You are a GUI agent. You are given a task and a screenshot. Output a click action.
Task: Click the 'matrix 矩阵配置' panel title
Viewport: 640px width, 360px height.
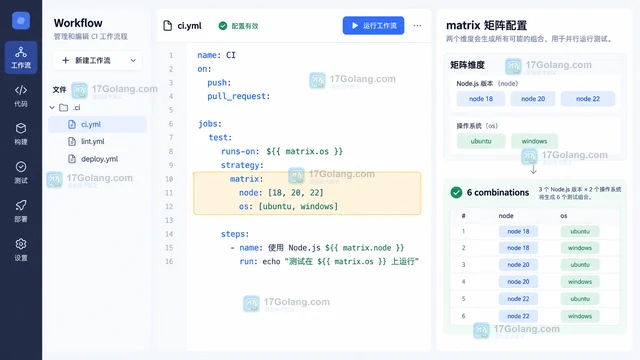pyautogui.click(x=486, y=25)
